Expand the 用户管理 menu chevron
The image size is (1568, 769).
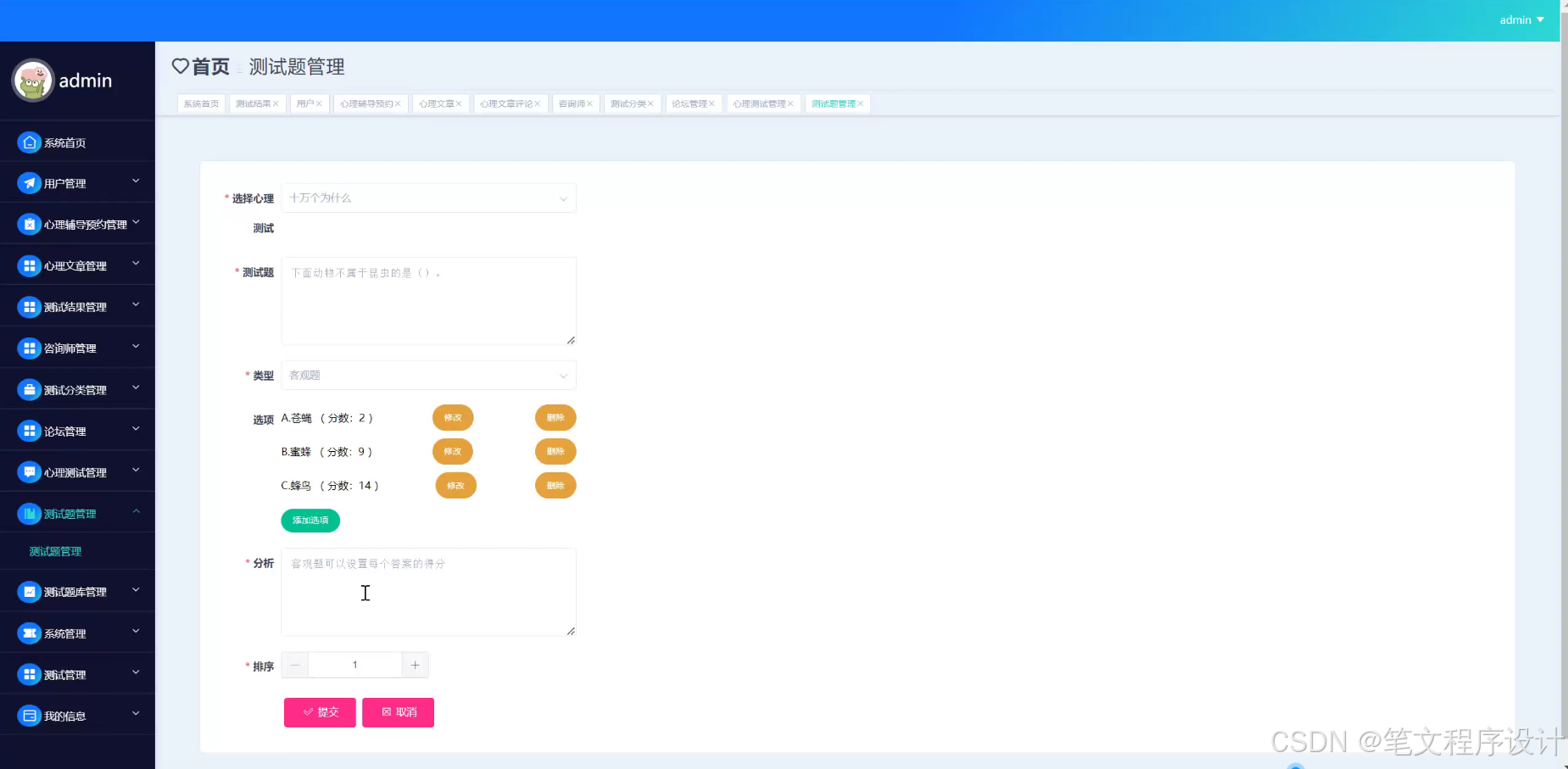[x=136, y=181]
